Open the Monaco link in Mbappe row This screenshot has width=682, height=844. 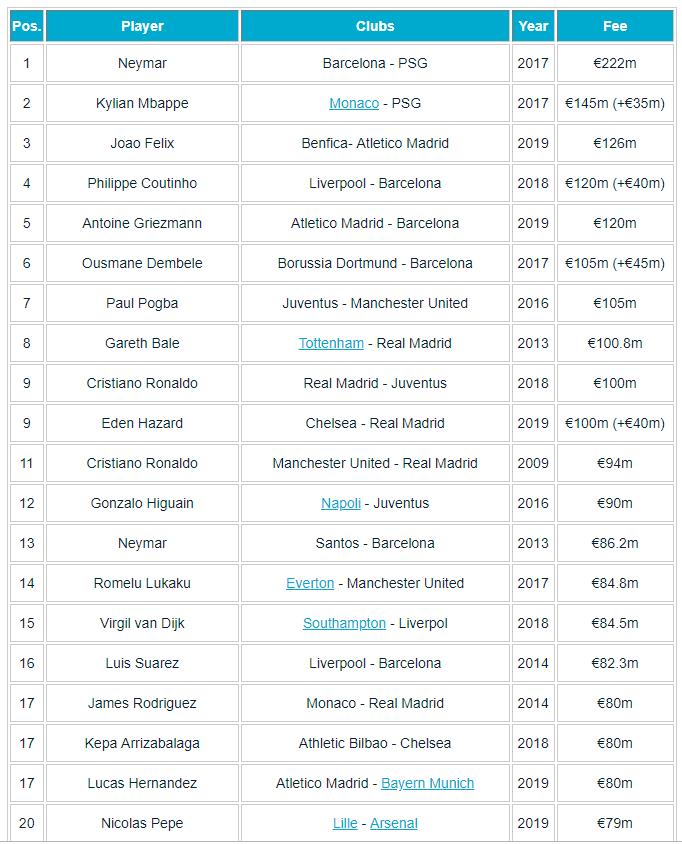(x=354, y=103)
